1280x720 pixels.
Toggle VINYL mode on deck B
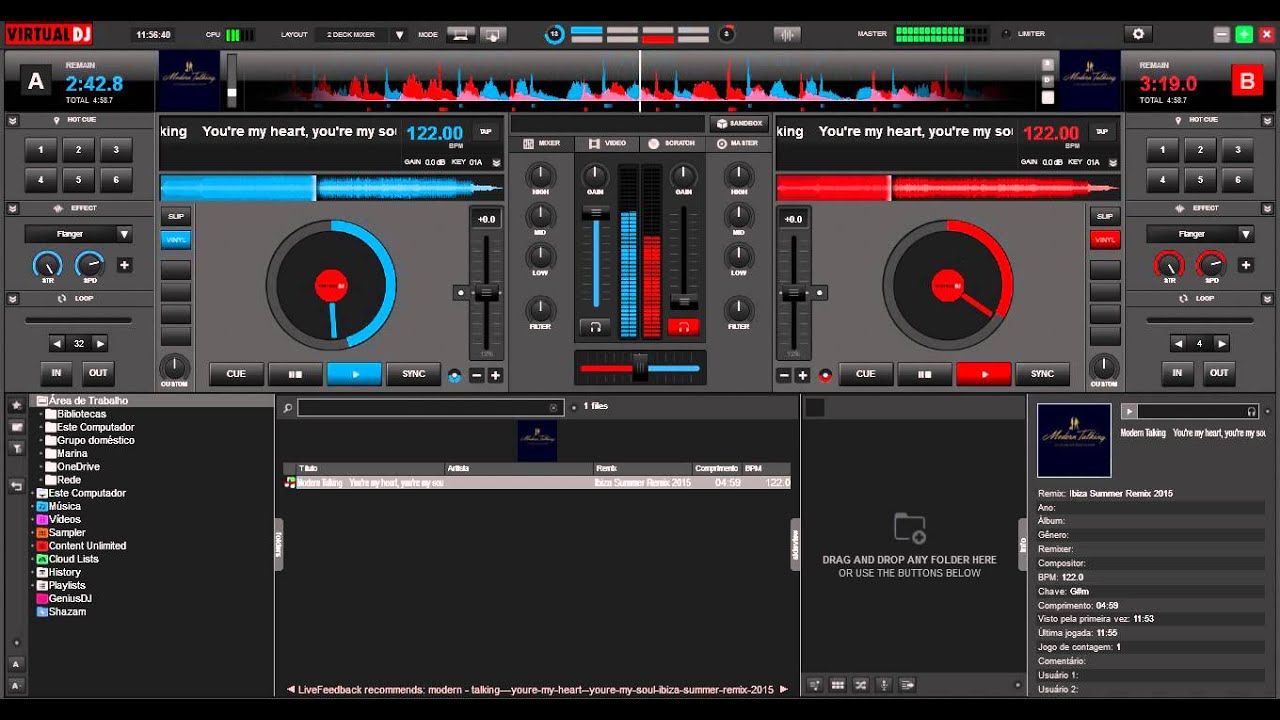pyautogui.click(x=1105, y=240)
